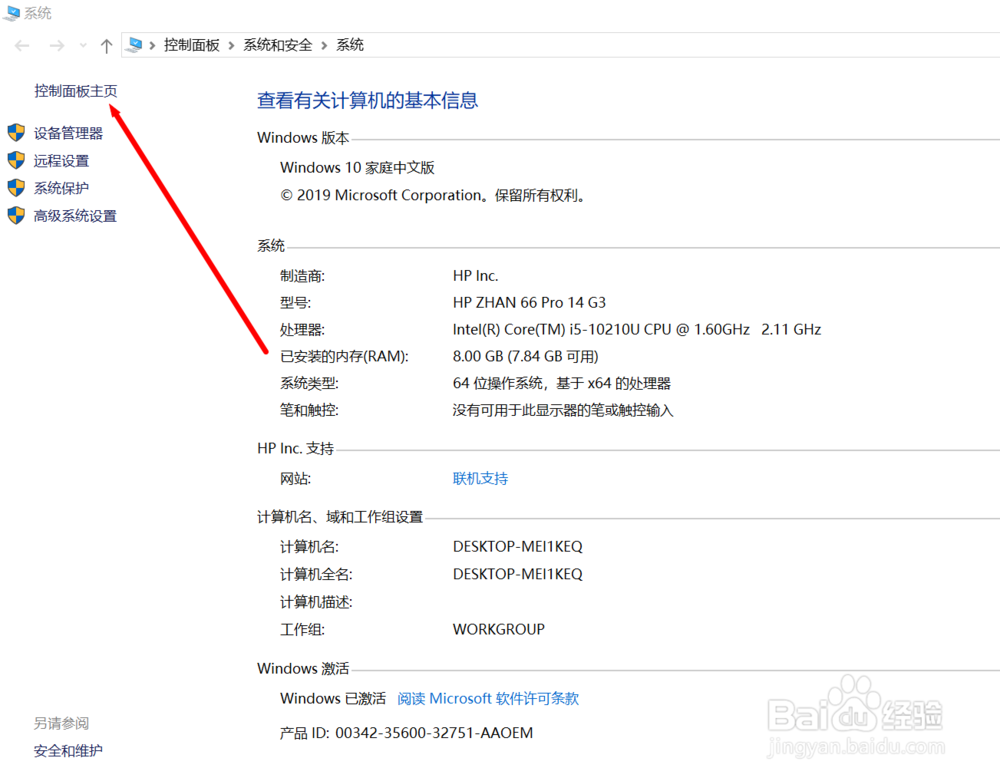Image resolution: width=1000 pixels, height=781 pixels.
Task: Navigate to 控制面板 via the breadcrumb
Action: pos(192,45)
